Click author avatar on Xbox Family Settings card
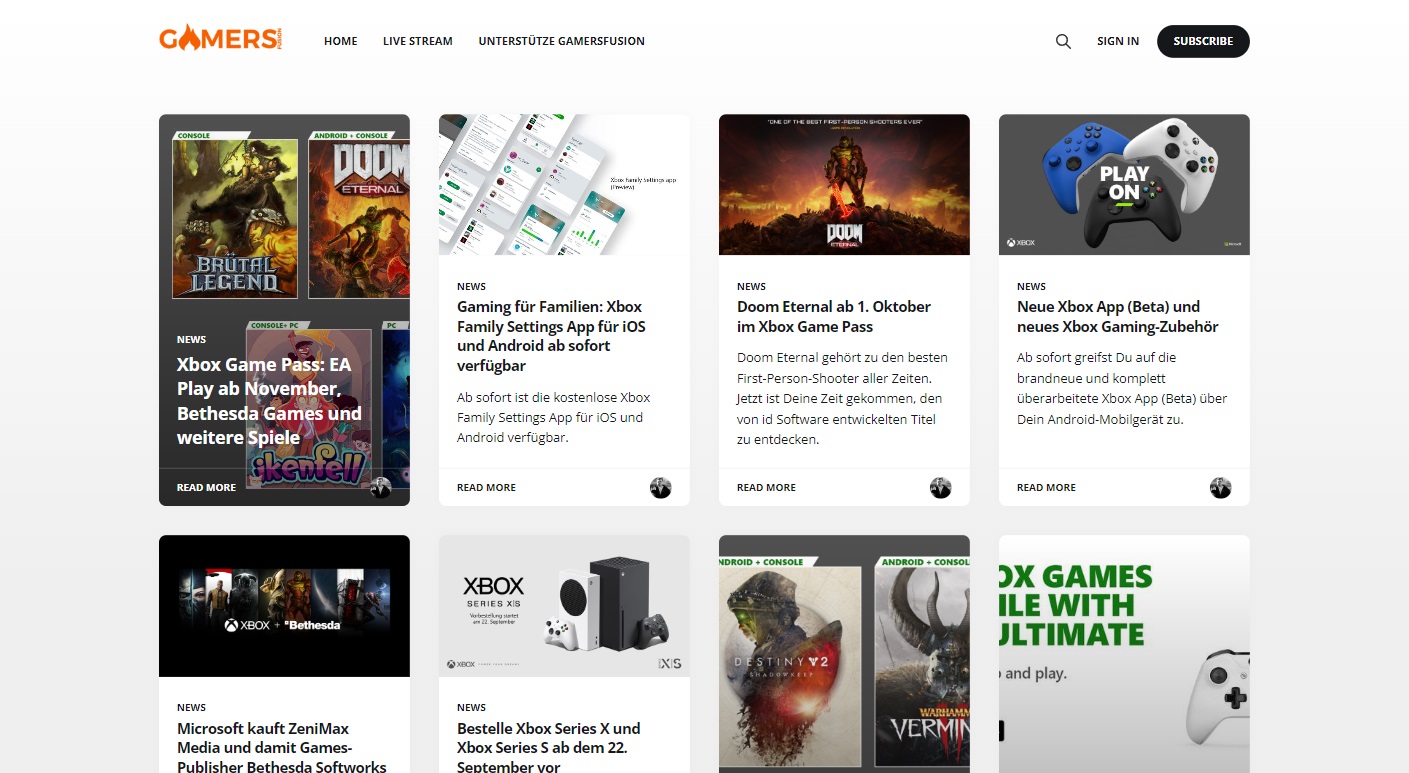This screenshot has height=773, width=1409. [660, 488]
